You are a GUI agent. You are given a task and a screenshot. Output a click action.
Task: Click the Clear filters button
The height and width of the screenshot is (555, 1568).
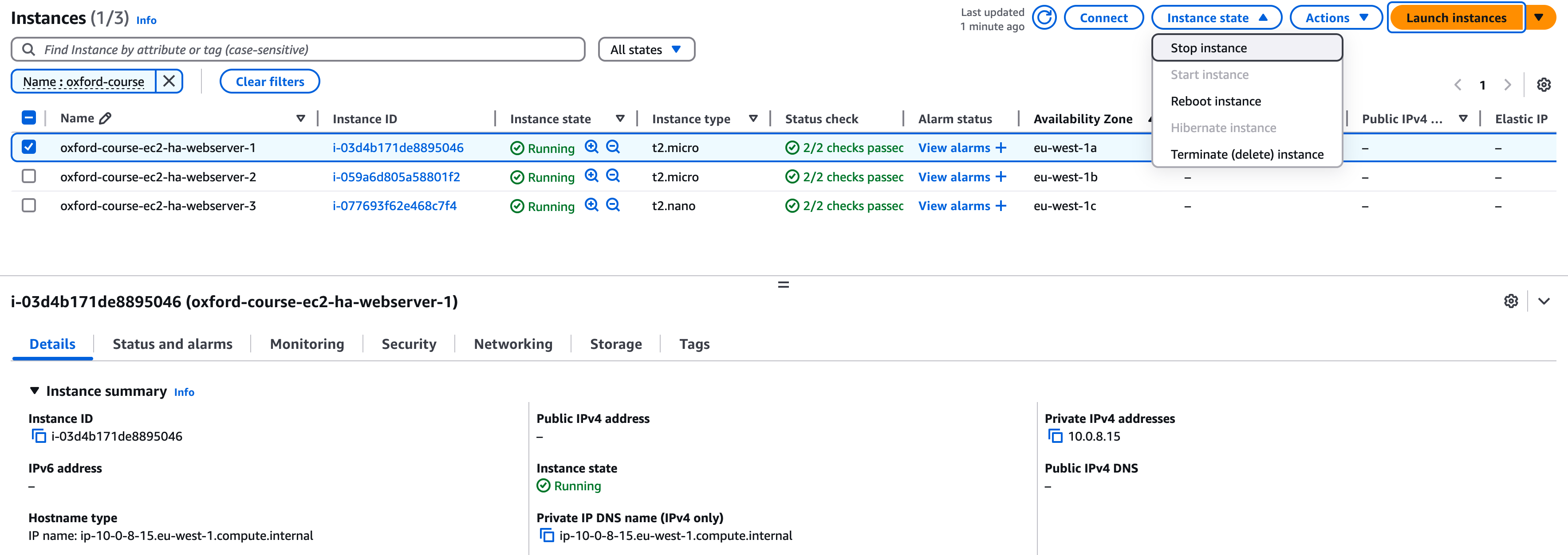(x=270, y=82)
